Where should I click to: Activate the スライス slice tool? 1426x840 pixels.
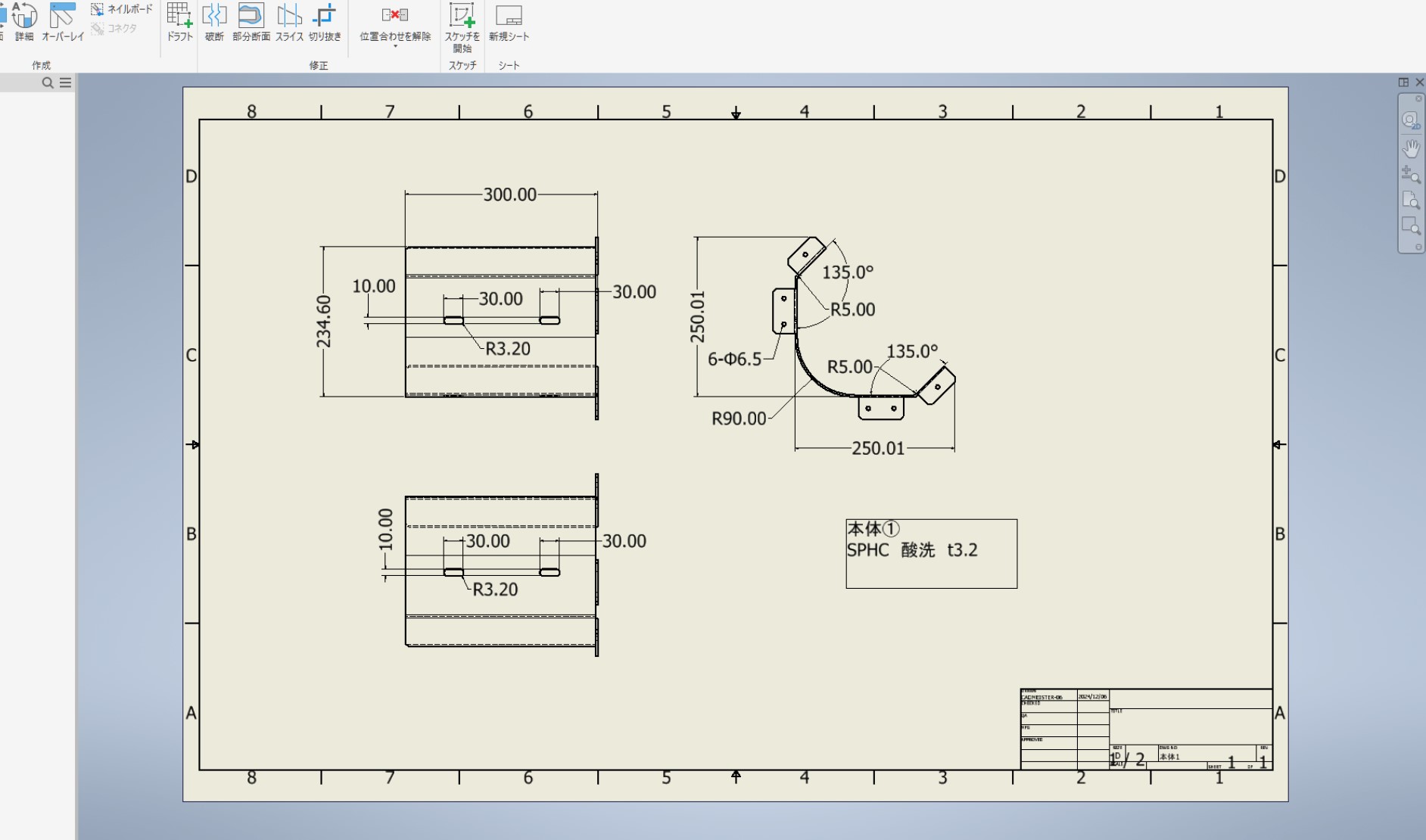(x=289, y=23)
